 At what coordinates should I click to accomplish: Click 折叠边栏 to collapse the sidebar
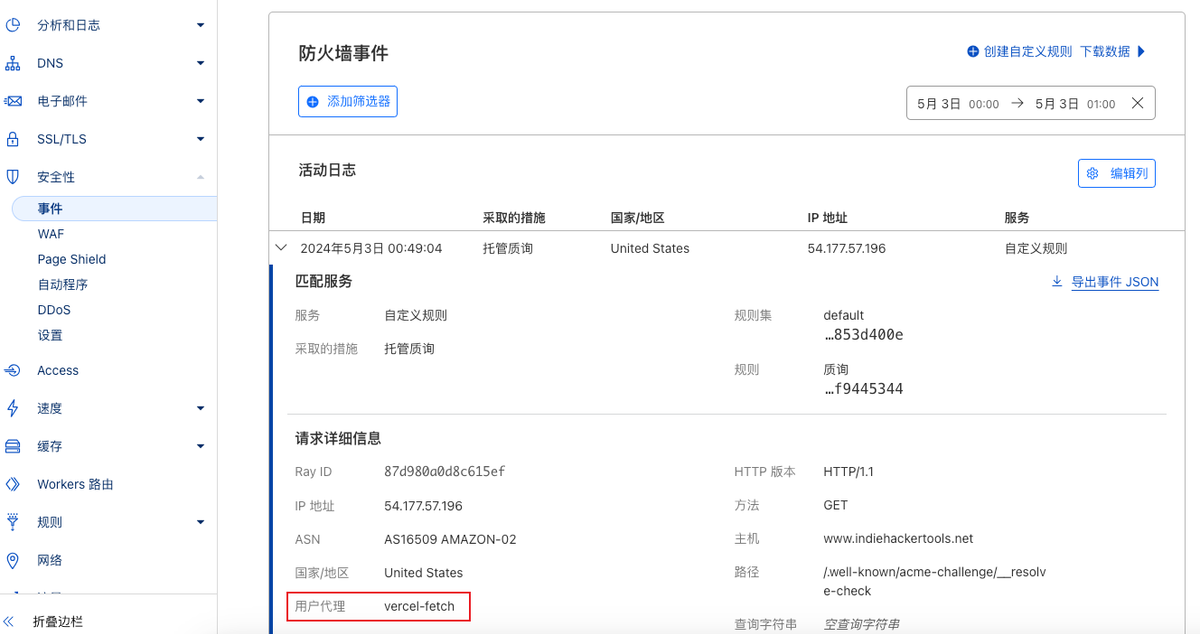(x=58, y=622)
